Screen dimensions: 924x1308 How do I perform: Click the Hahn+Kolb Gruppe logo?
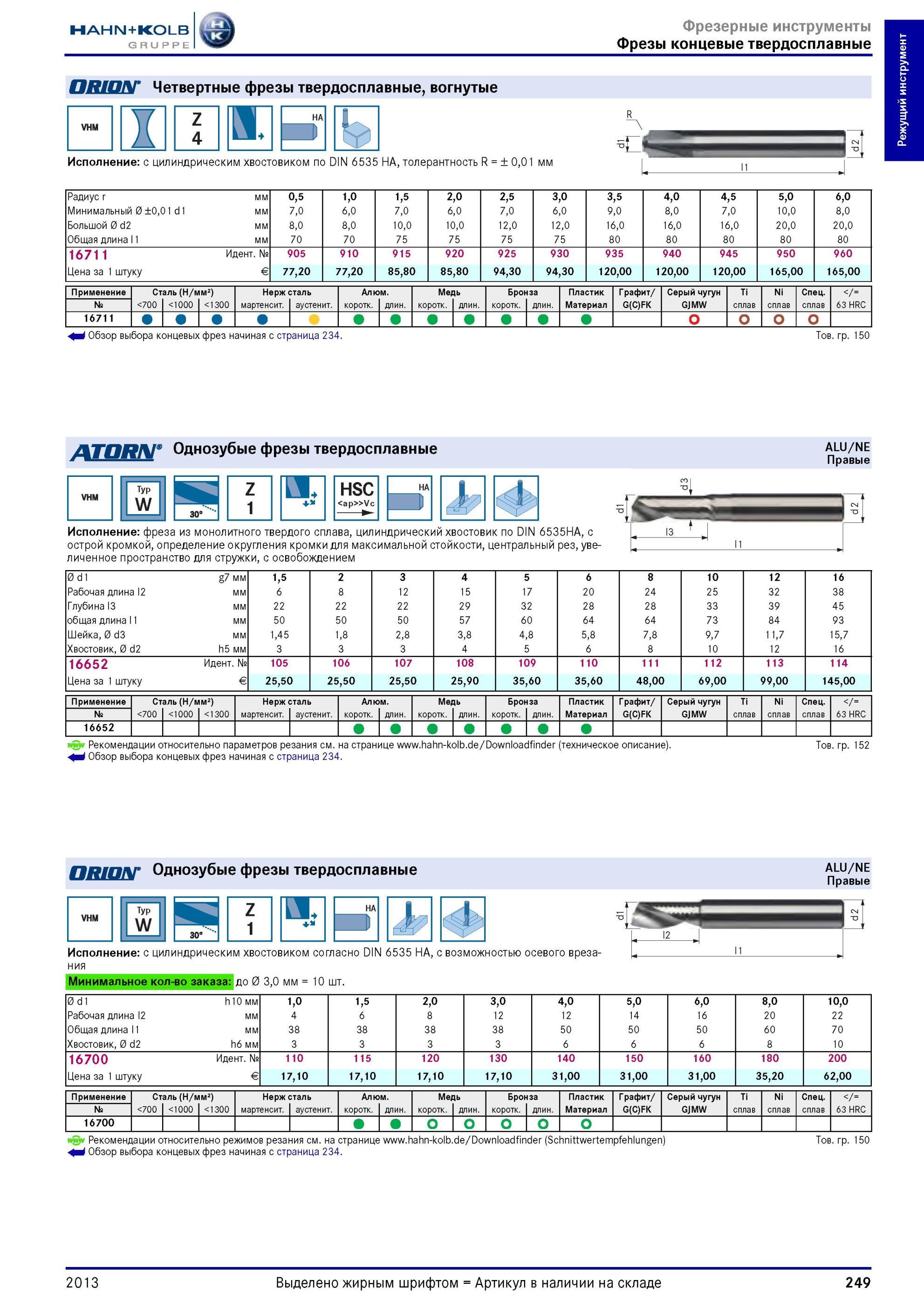(152, 31)
